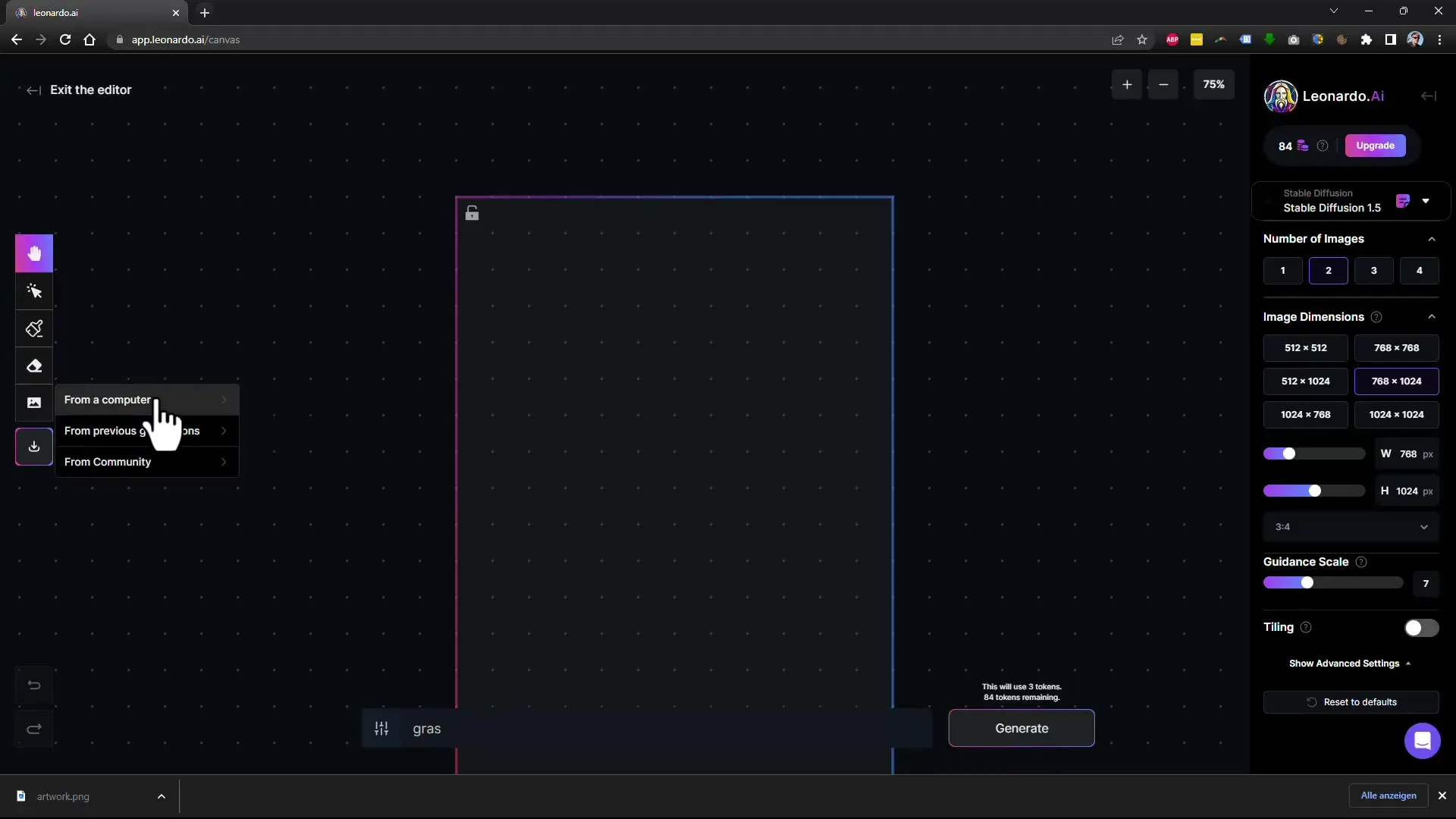Click the undo button
Viewport: 1456px width, 819px height.
click(x=34, y=685)
